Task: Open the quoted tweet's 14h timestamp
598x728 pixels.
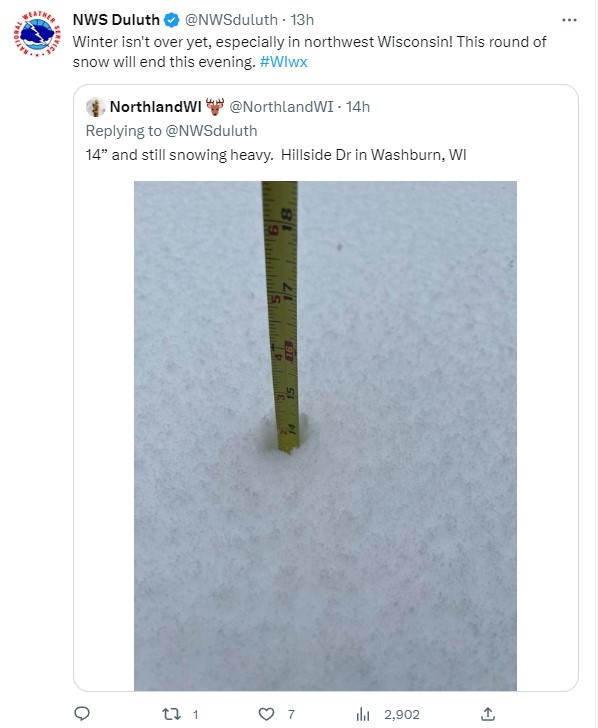Action: click(x=358, y=107)
